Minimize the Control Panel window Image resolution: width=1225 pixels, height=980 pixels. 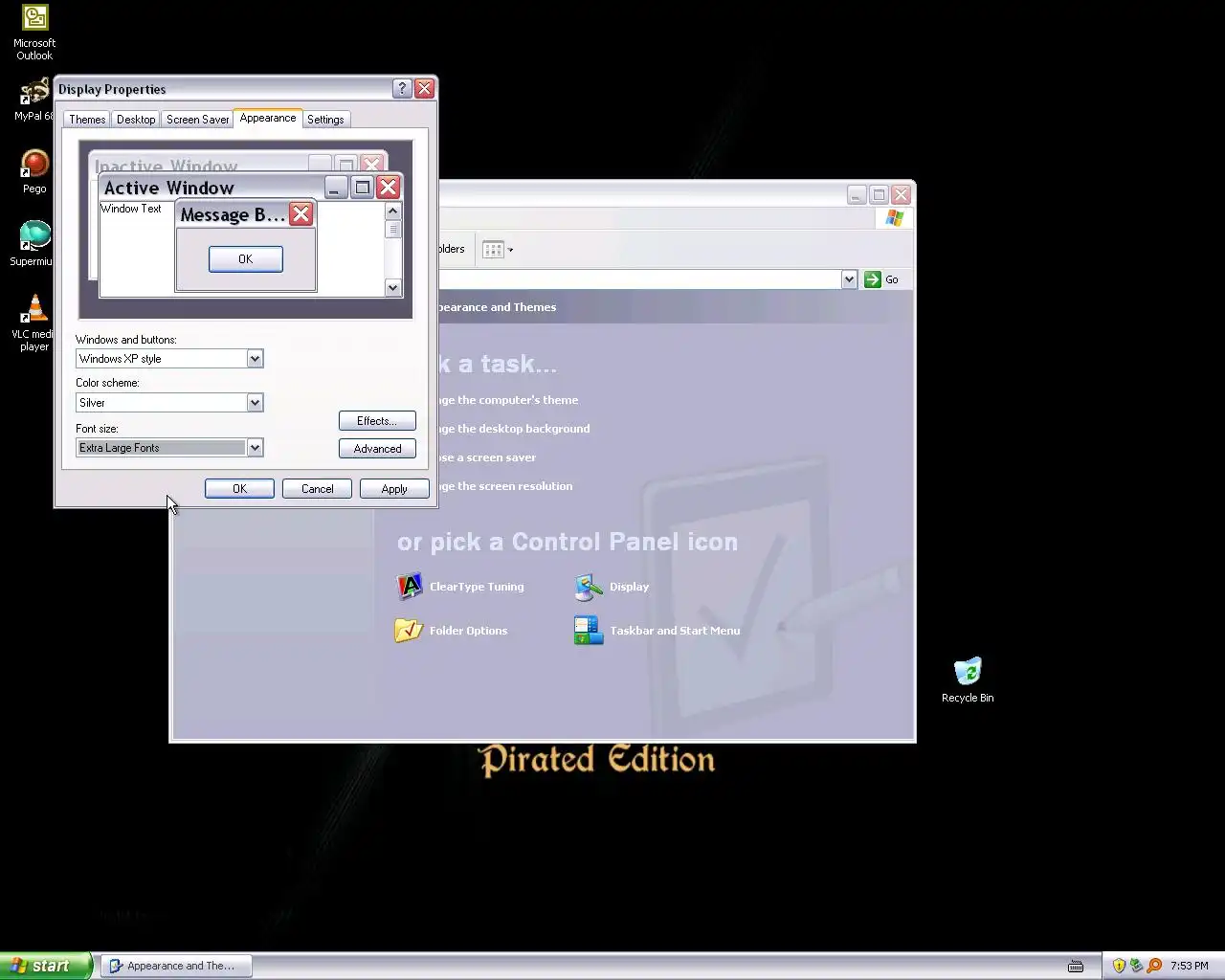(857, 194)
